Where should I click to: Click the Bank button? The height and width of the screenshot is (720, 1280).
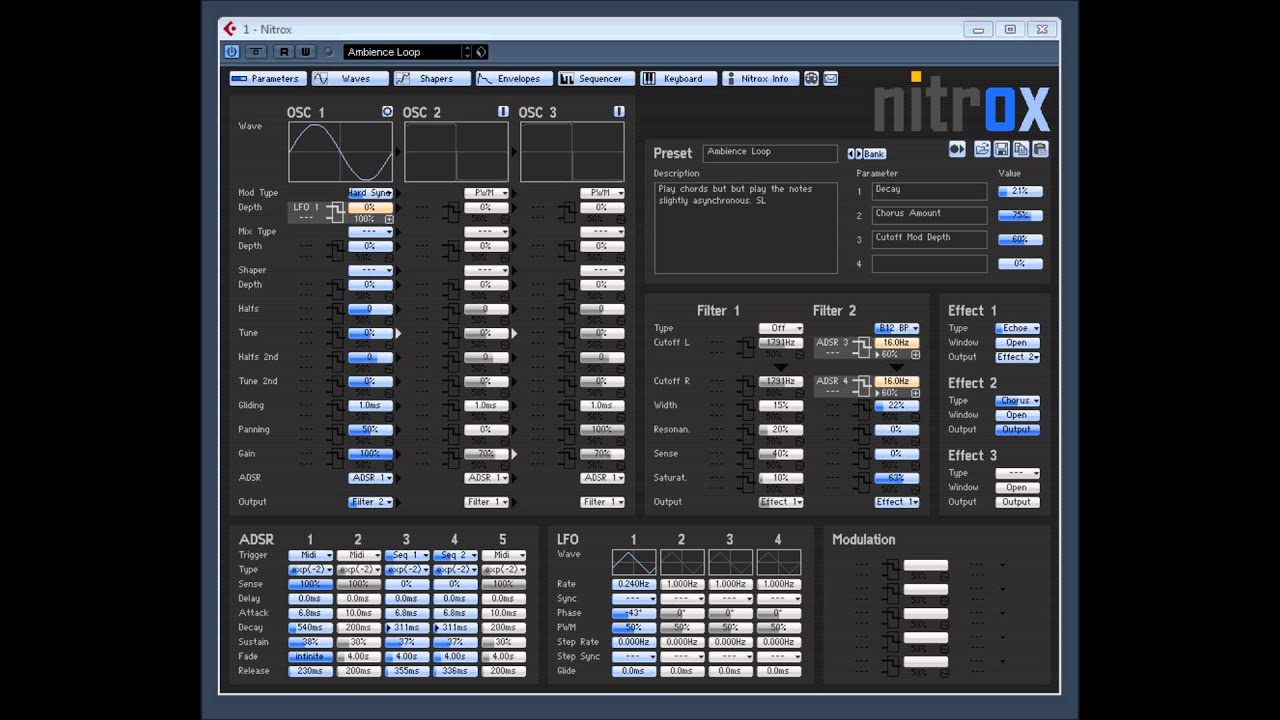(x=874, y=154)
